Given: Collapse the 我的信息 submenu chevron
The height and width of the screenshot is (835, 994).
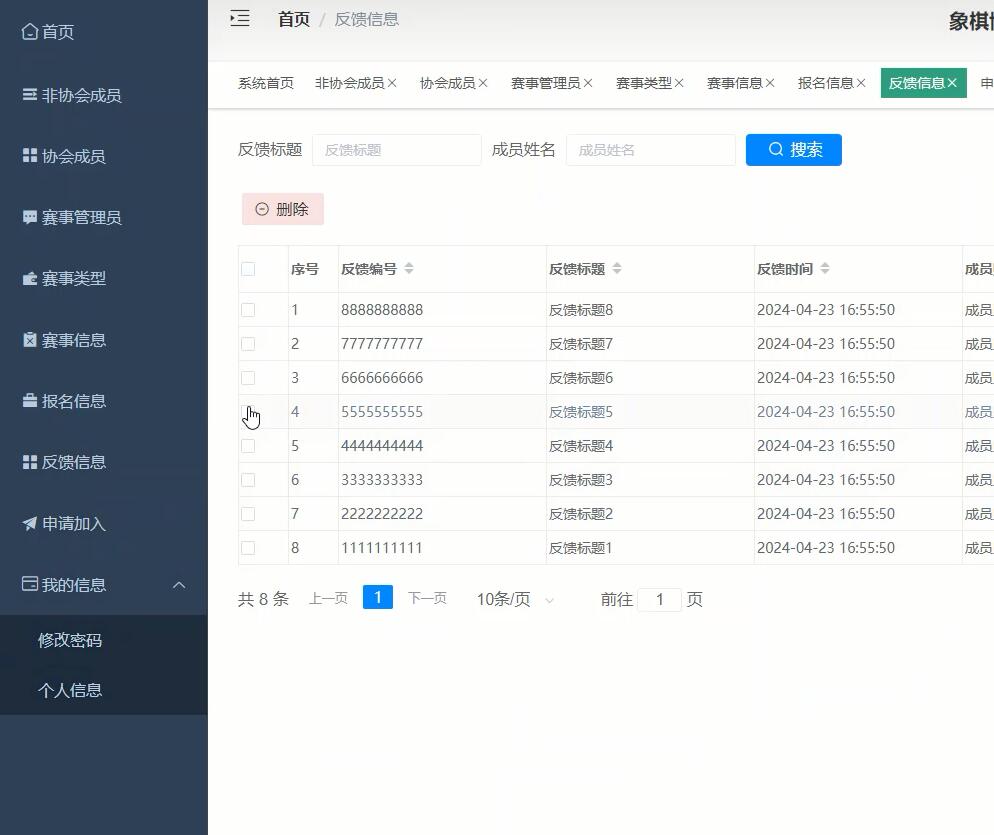Looking at the screenshot, I should 179,585.
